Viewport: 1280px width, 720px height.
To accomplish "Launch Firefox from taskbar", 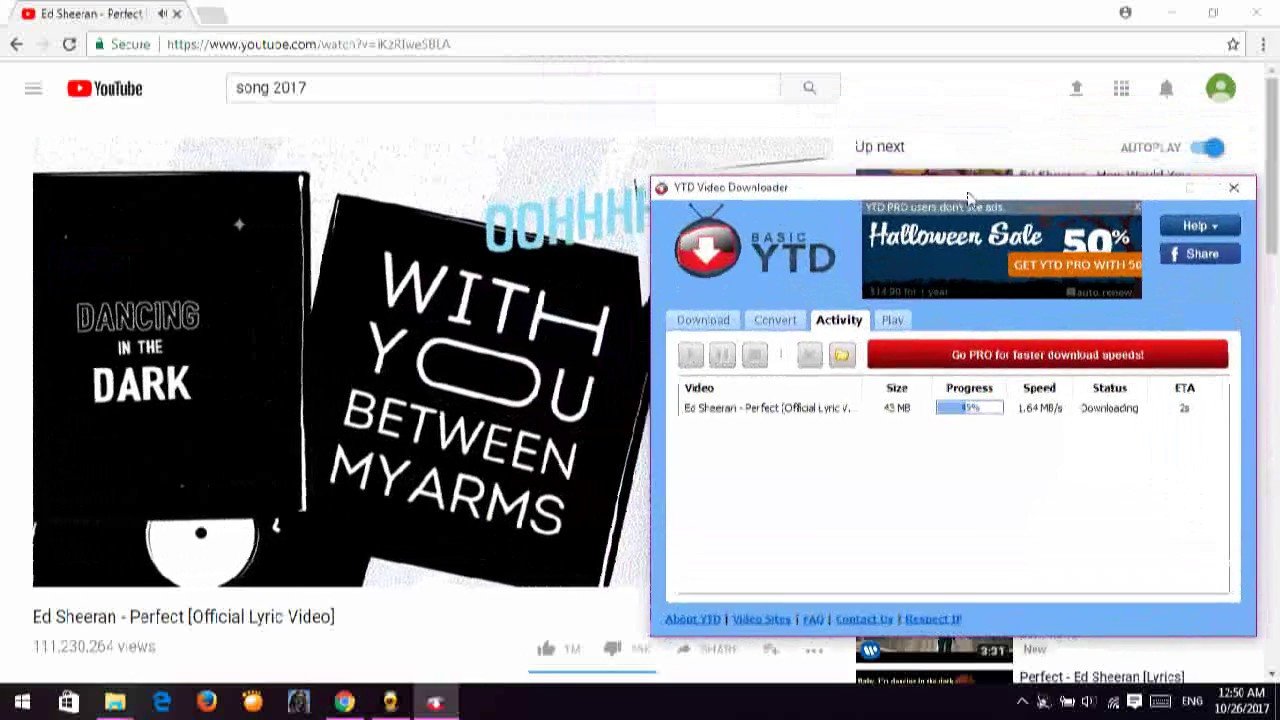I will [207, 702].
